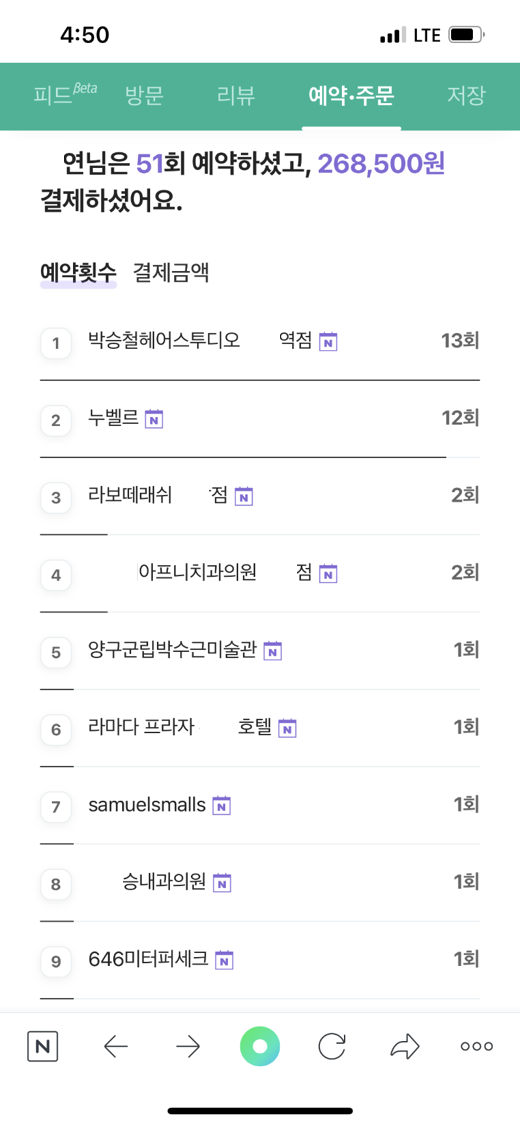
Task: Tap booking icon beside samuelsmalls
Action: click(x=222, y=806)
